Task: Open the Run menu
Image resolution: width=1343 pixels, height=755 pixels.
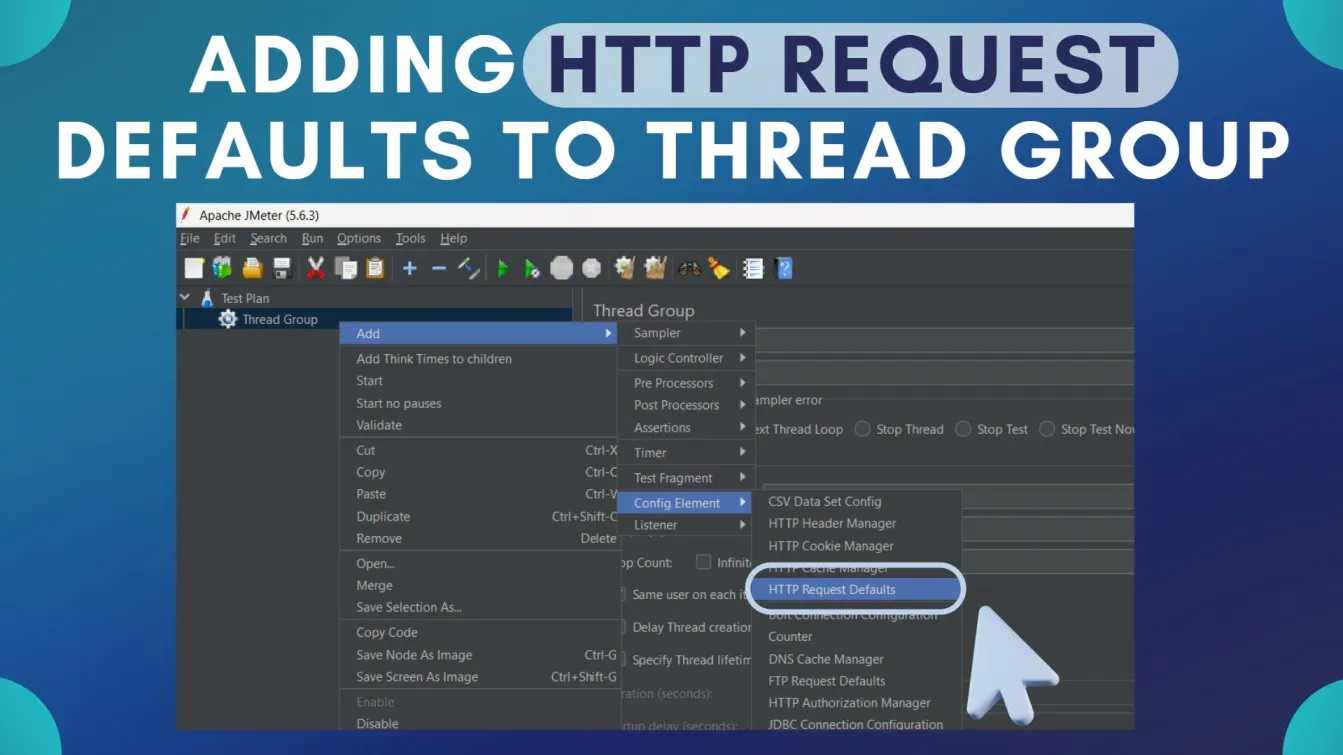Action: click(x=312, y=238)
